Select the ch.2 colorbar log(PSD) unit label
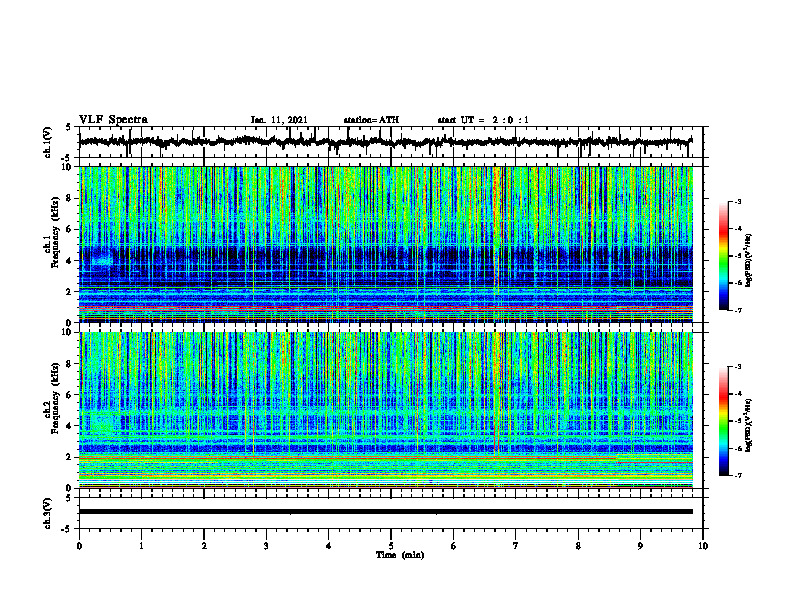This screenshot has width=792, height=612. click(x=749, y=425)
